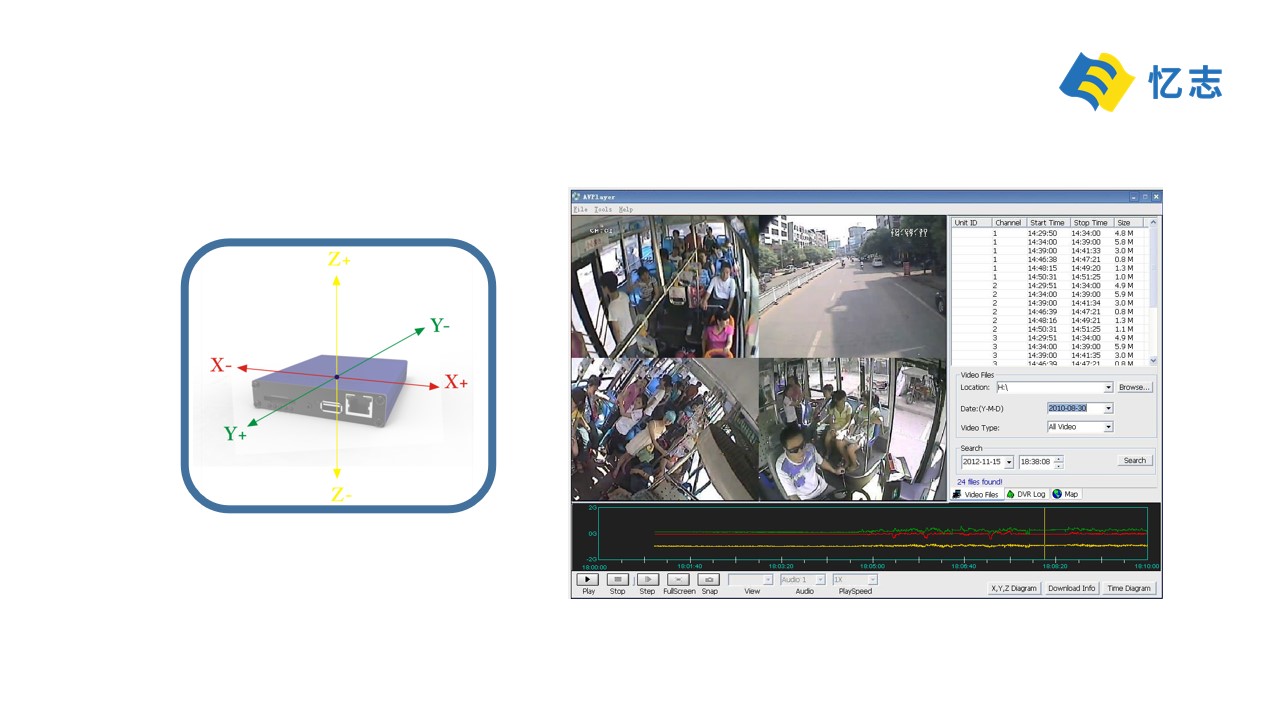
Task: Click the DVR Log tab icon
Action: 1011,494
